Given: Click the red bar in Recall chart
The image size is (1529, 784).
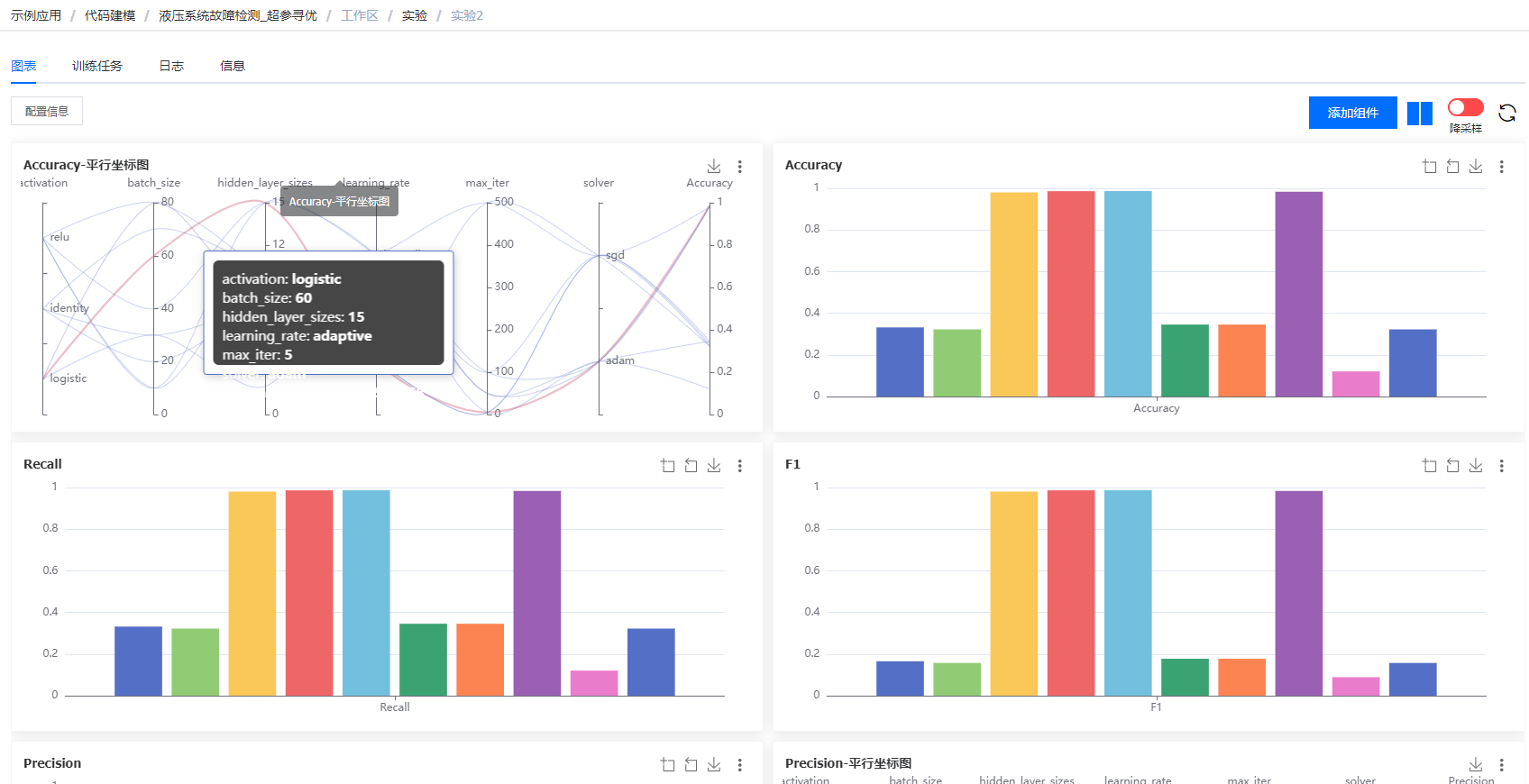Looking at the screenshot, I should pyautogui.click(x=309, y=593).
